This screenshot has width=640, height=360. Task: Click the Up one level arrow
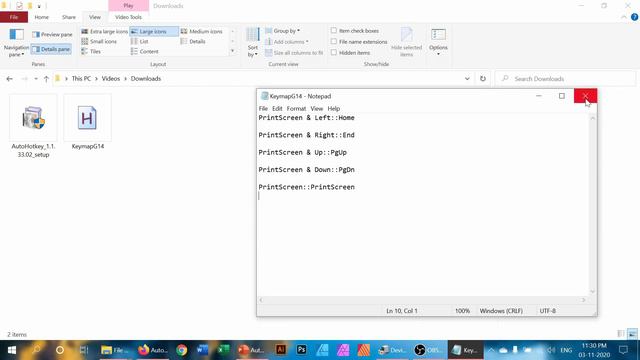pyautogui.click(x=46, y=79)
